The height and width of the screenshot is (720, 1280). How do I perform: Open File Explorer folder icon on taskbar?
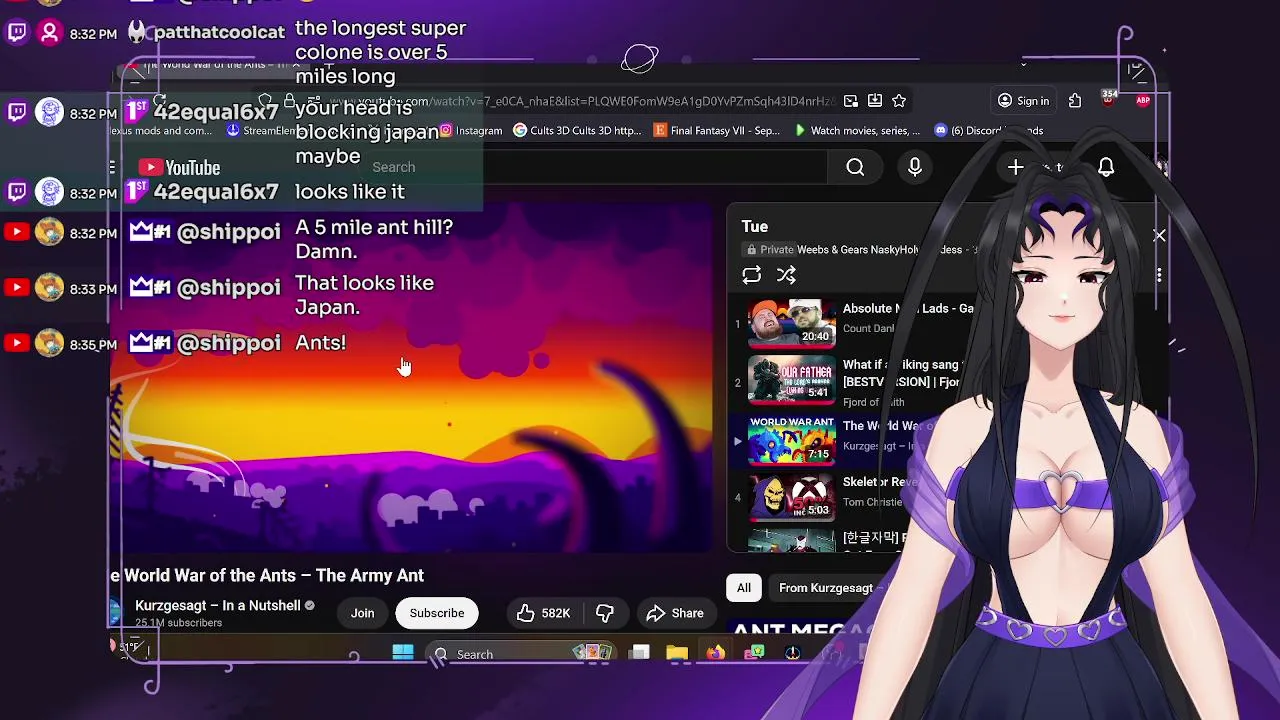click(677, 654)
